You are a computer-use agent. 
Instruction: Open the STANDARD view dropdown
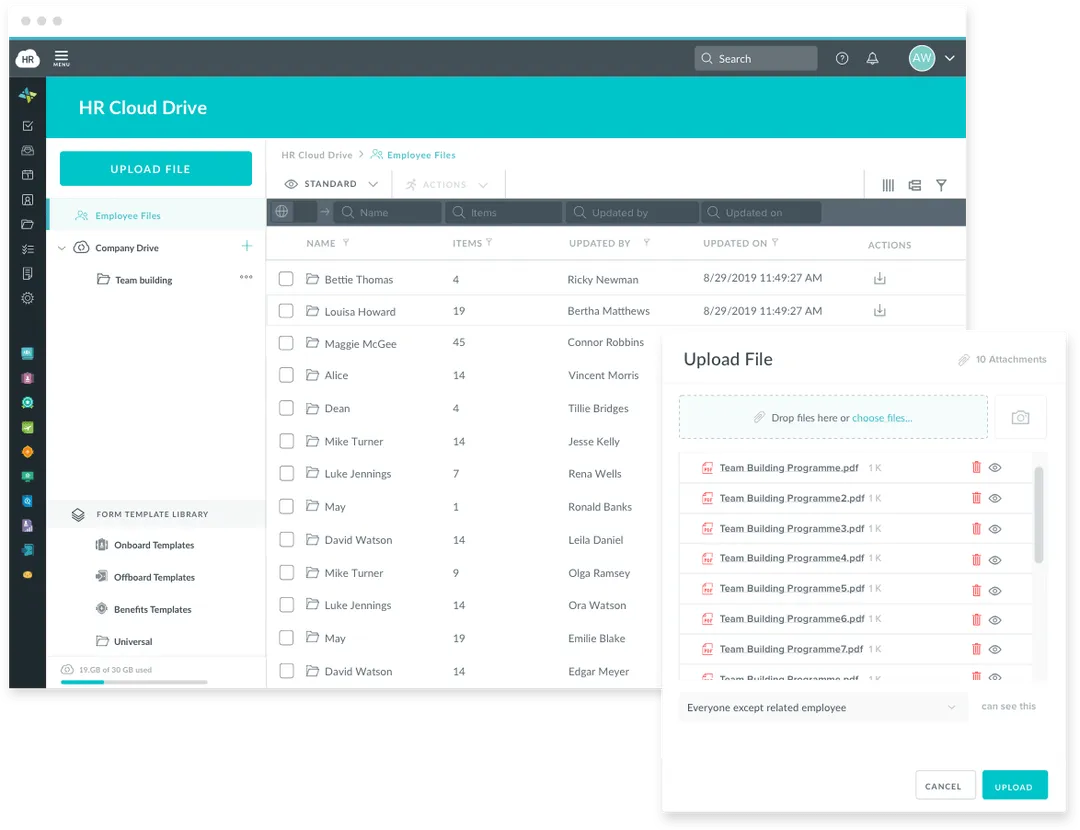pyautogui.click(x=331, y=184)
